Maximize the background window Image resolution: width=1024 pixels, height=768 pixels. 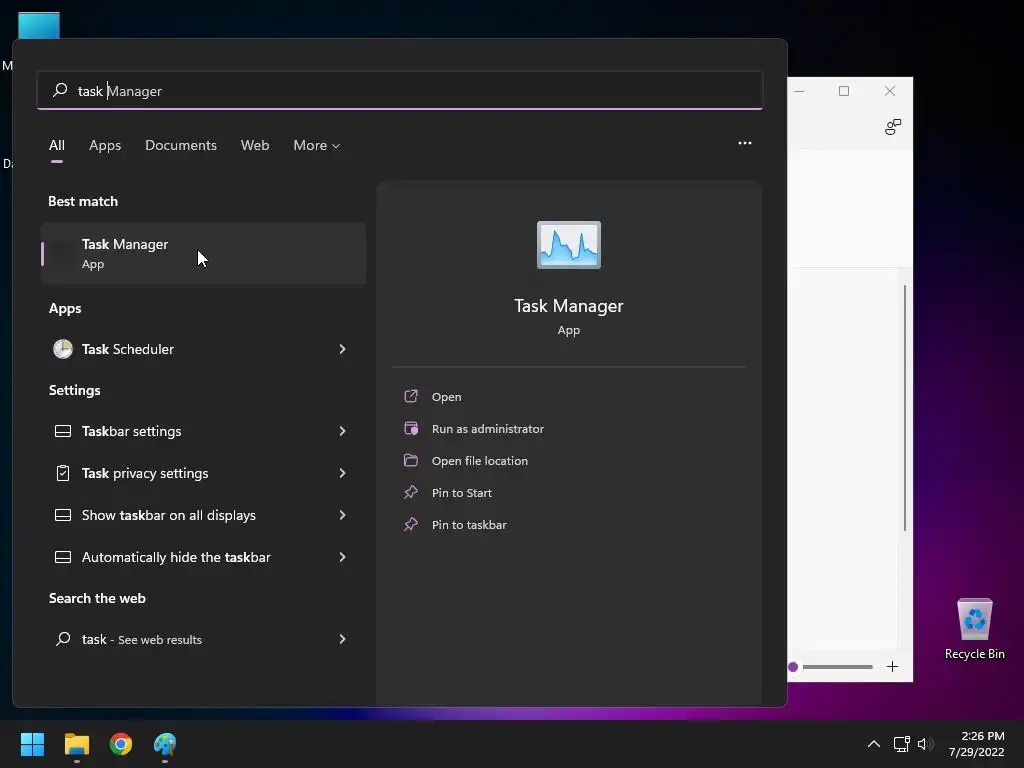coord(844,91)
